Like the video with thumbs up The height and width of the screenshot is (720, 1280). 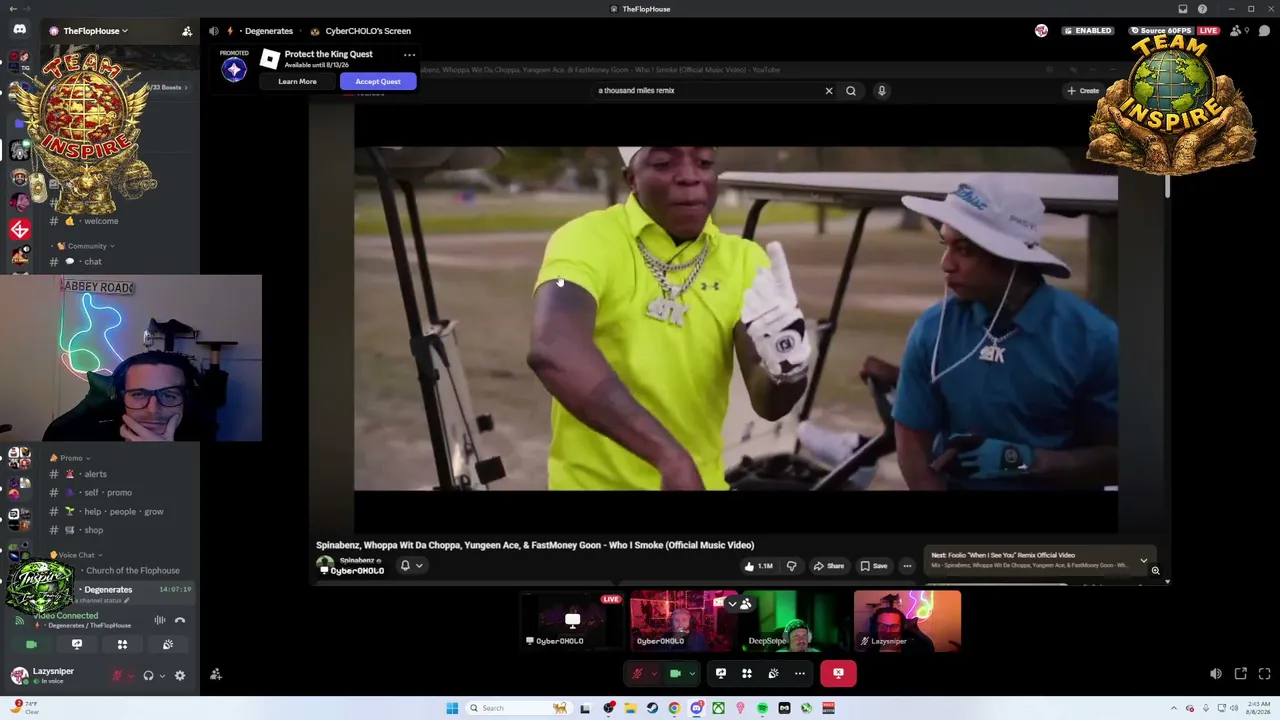[x=759, y=566]
